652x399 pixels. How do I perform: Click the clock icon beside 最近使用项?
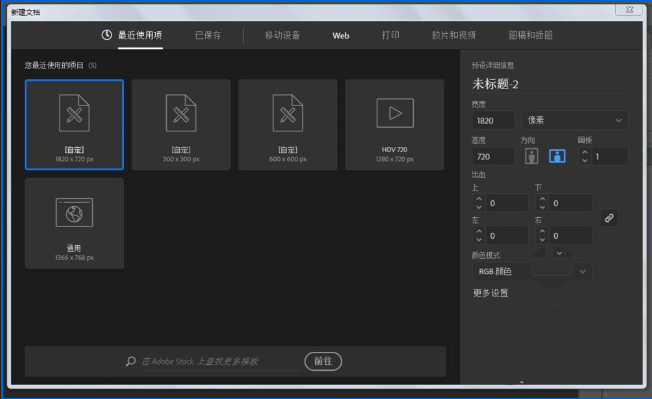click(107, 35)
